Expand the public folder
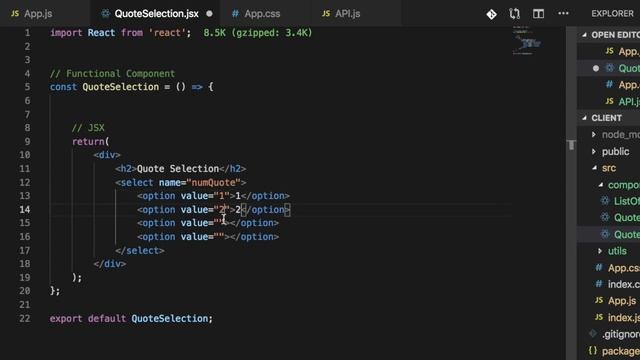 [x=616, y=151]
